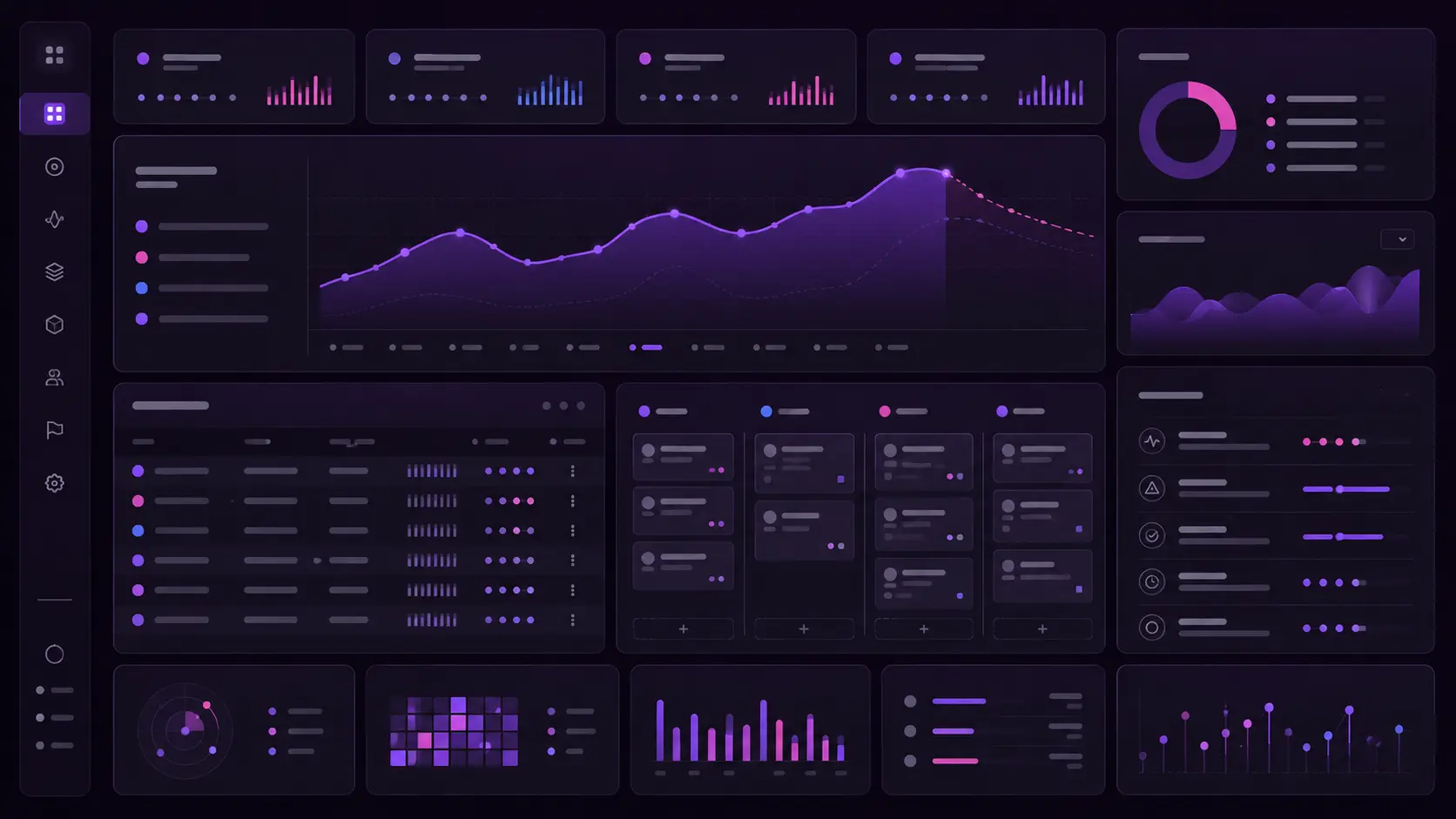Open the settings gear icon in sidebar
This screenshot has width=1456, height=819.
(54, 483)
